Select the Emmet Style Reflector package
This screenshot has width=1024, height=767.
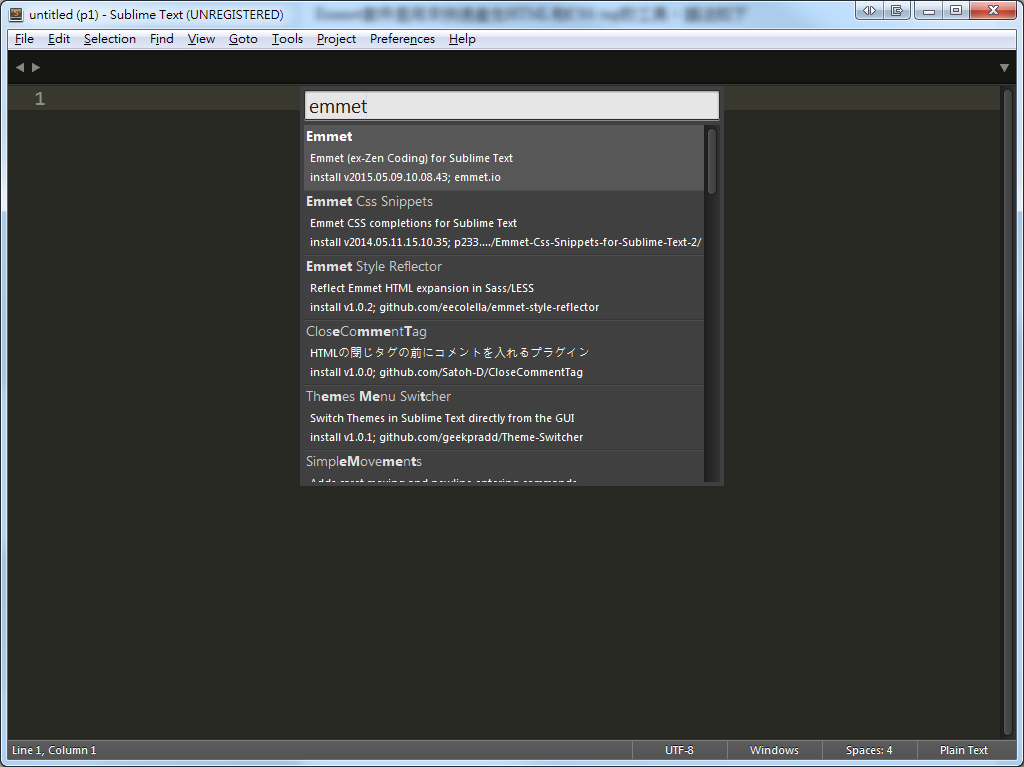[504, 287]
